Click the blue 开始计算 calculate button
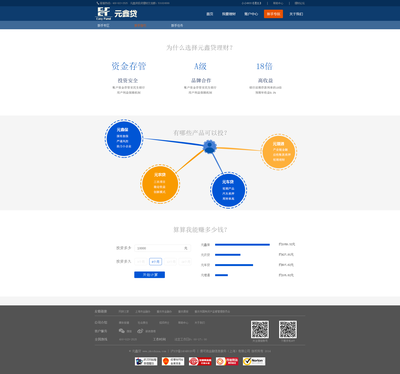The image size is (400, 374). (149, 275)
